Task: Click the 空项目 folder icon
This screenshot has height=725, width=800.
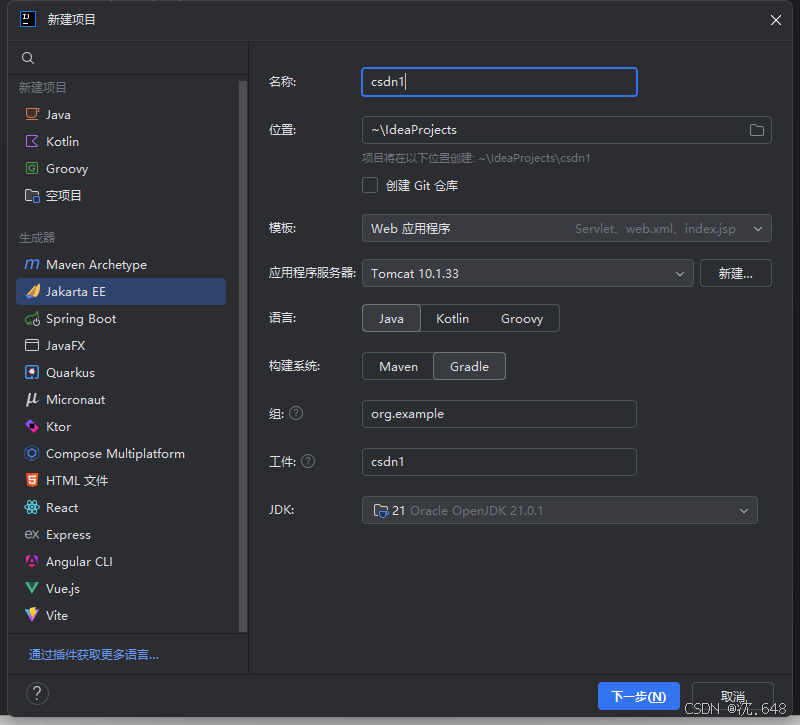Action: (x=32, y=195)
